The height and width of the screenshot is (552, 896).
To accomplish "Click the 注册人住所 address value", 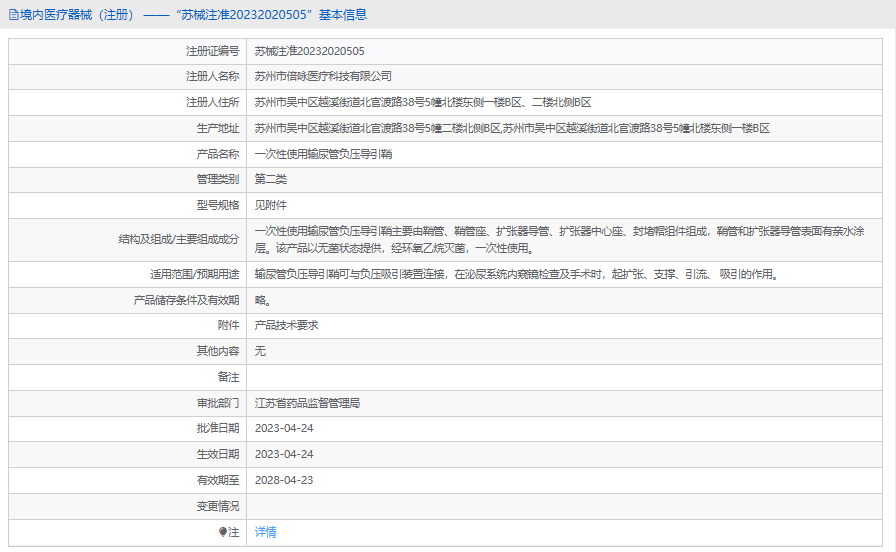I will pyautogui.click(x=422, y=102).
